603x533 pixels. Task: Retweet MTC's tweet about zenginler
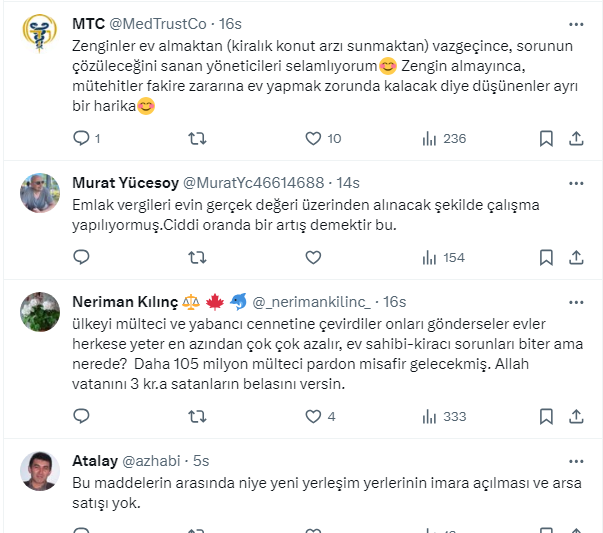pyautogui.click(x=198, y=139)
